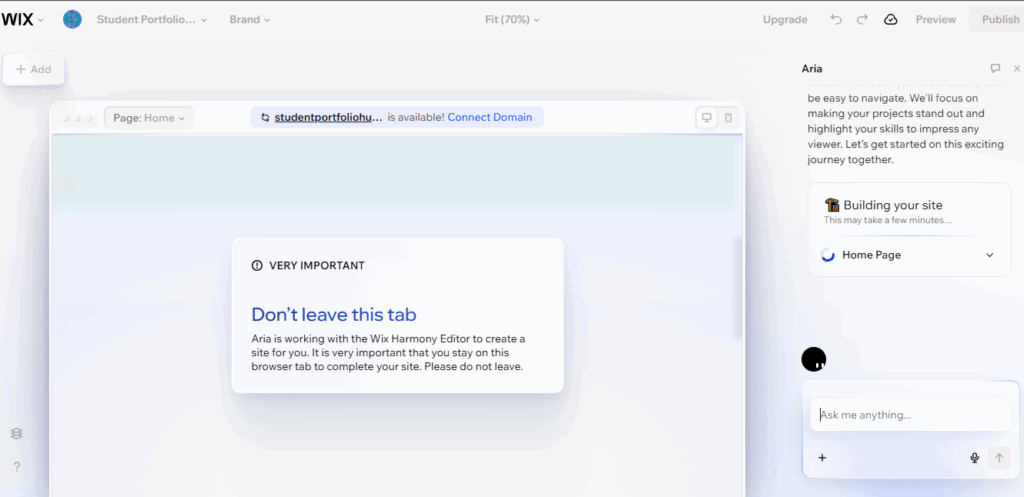This screenshot has height=497, width=1024.
Task: Send the chat message arrow button
Action: coord(999,458)
